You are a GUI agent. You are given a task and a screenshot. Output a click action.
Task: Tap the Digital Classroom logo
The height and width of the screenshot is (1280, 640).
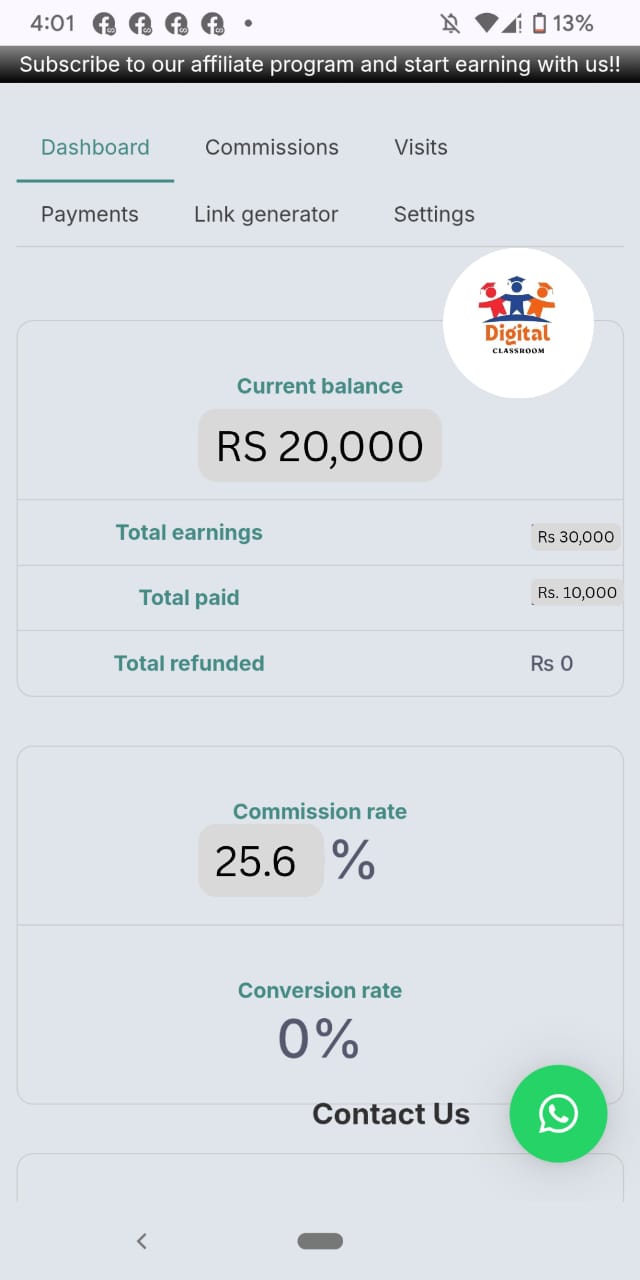point(518,323)
